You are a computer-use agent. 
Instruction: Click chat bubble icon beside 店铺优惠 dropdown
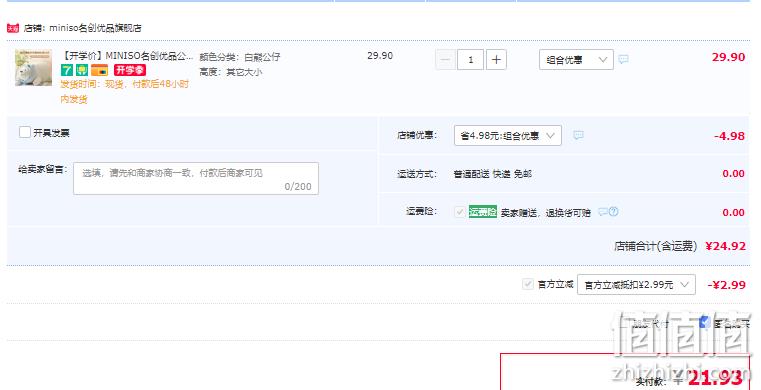[578, 135]
